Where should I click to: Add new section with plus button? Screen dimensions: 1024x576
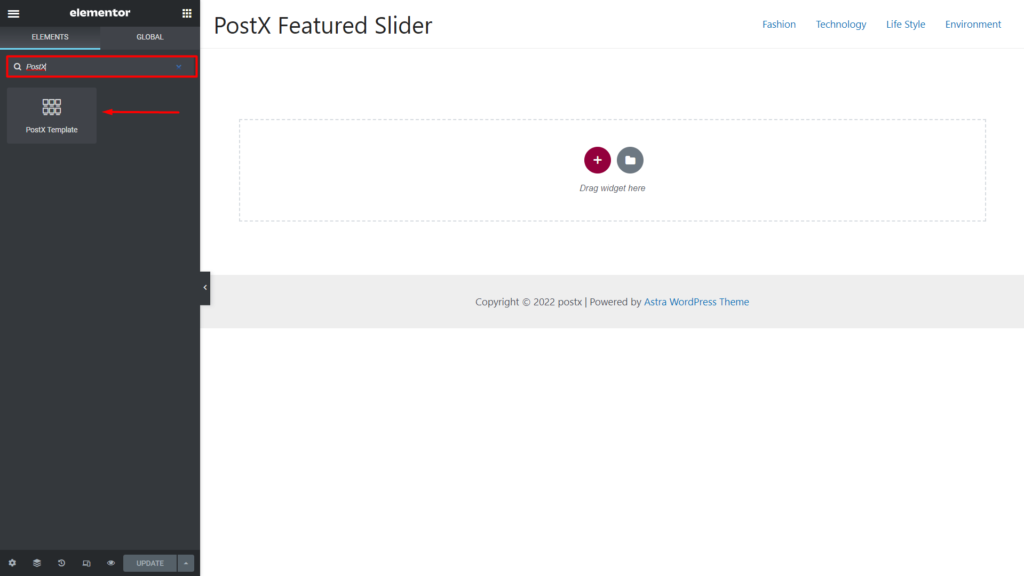tap(597, 160)
